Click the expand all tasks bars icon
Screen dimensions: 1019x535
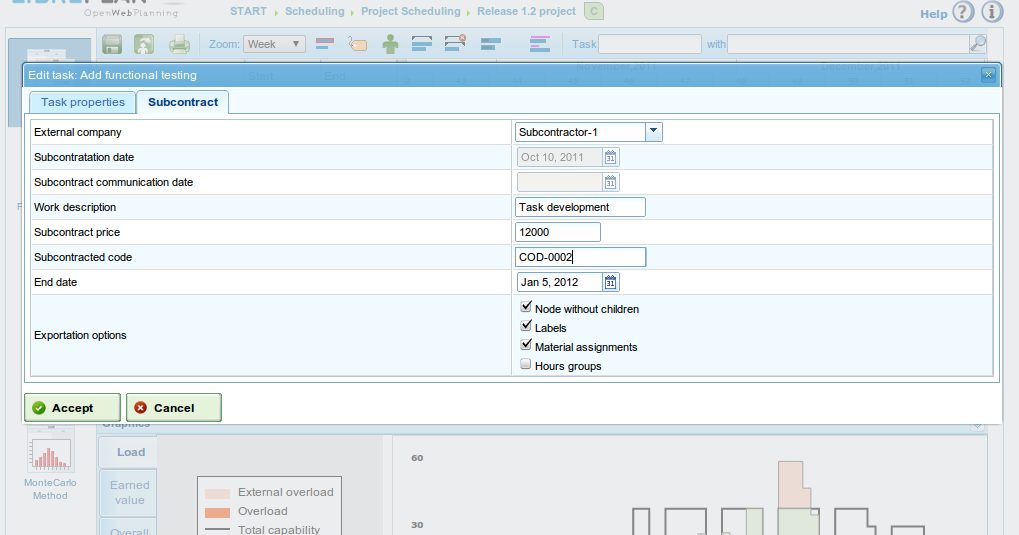(x=422, y=44)
